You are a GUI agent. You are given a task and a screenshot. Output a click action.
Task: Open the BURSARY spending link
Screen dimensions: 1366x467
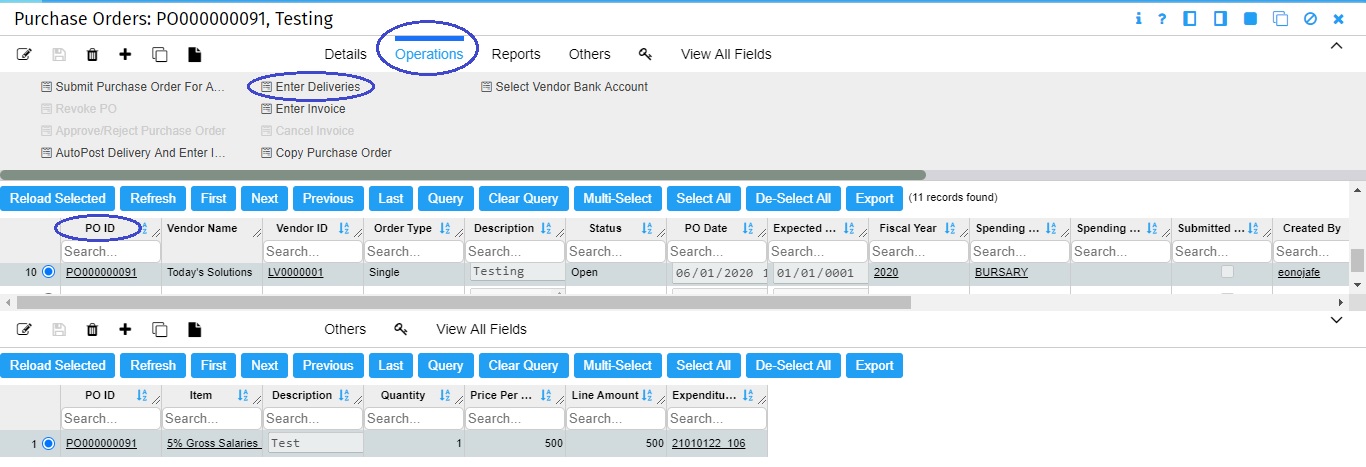tap(1001, 272)
